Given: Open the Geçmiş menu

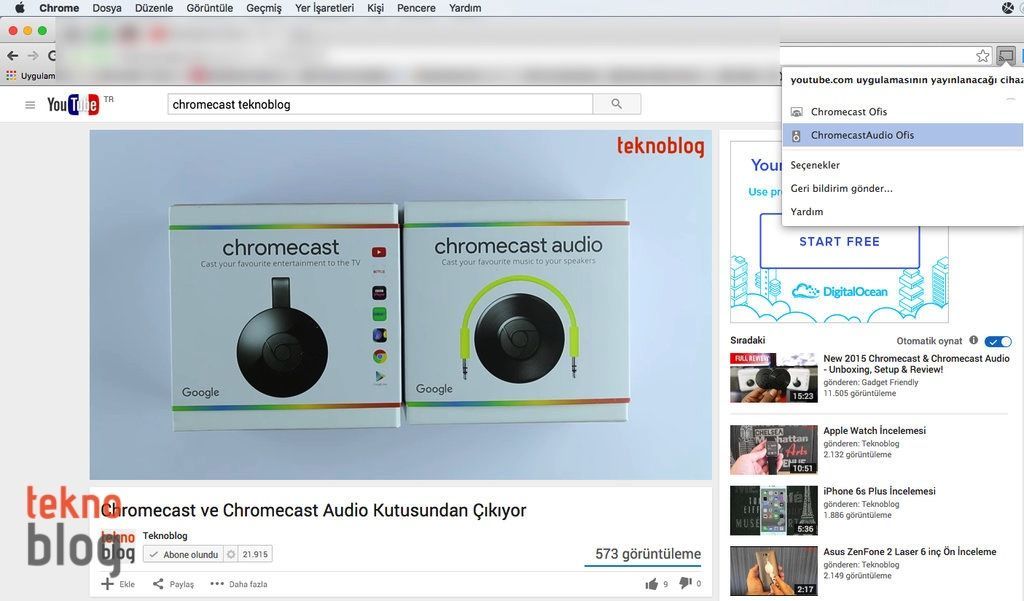Looking at the screenshot, I should (264, 8).
